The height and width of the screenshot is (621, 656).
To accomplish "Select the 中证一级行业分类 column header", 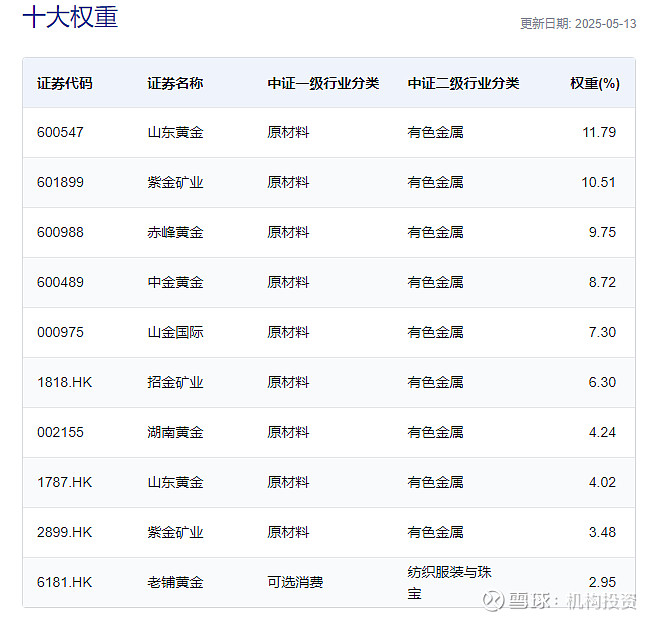I will (x=323, y=83).
